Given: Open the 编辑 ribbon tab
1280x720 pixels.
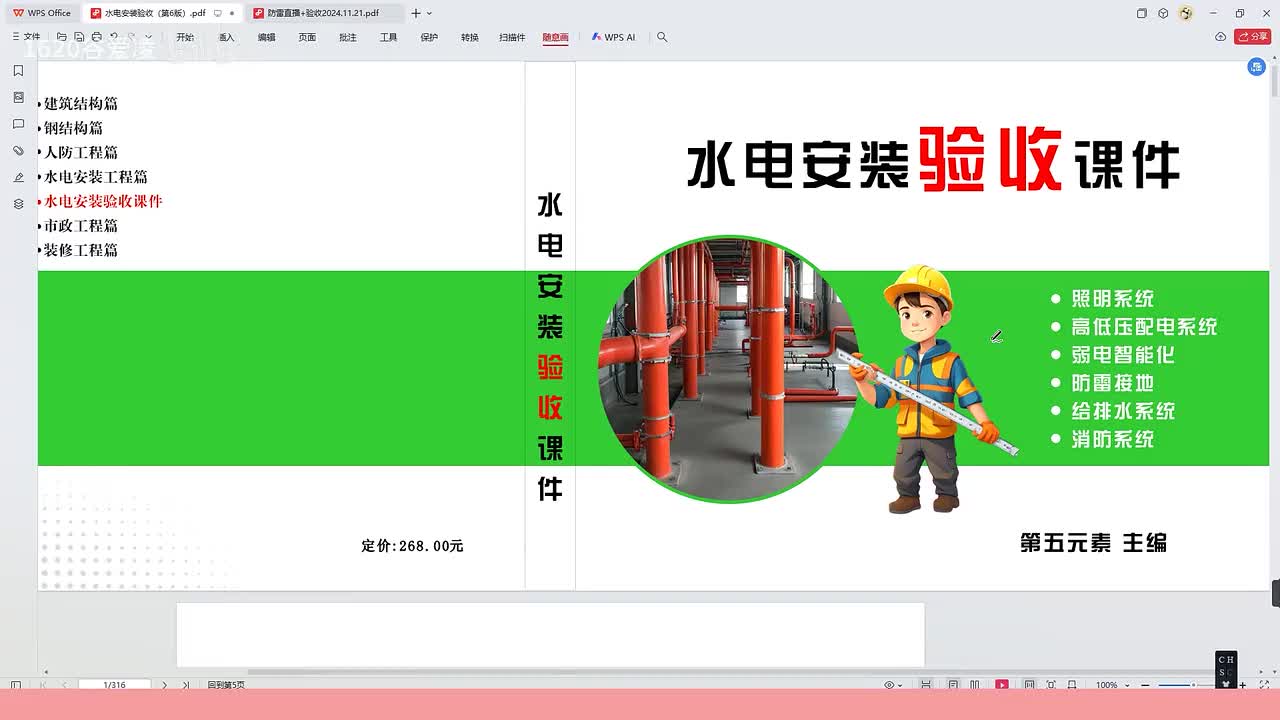Looking at the screenshot, I should [266, 37].
